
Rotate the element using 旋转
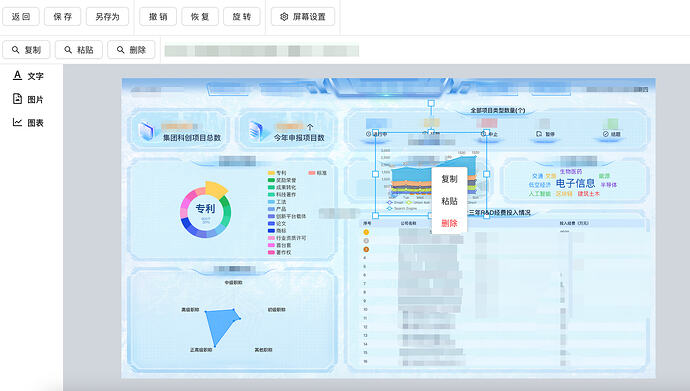242,17
